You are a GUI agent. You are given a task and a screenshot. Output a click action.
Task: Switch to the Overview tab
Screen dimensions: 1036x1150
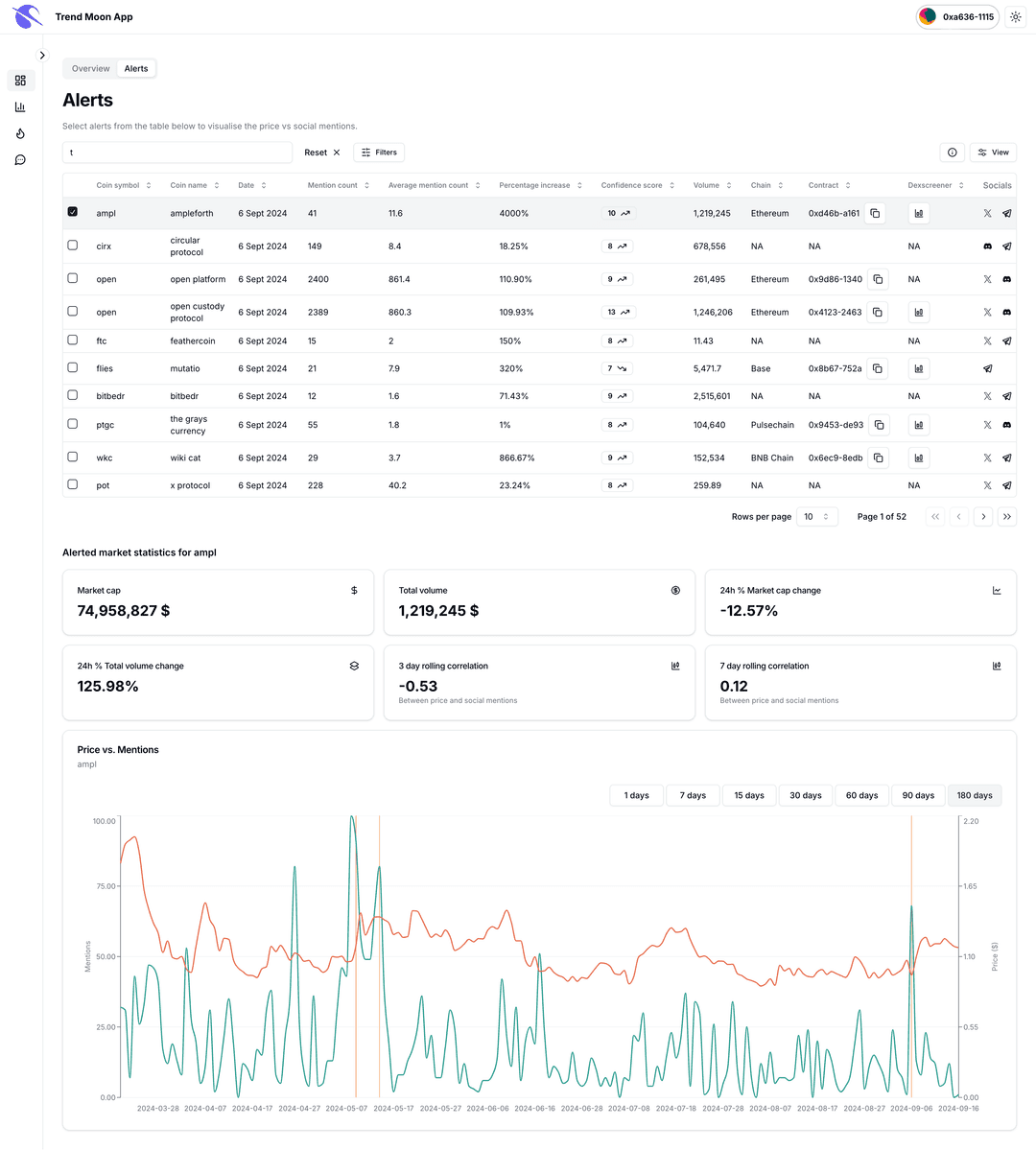pyautogui.click(x=91, y=69)
